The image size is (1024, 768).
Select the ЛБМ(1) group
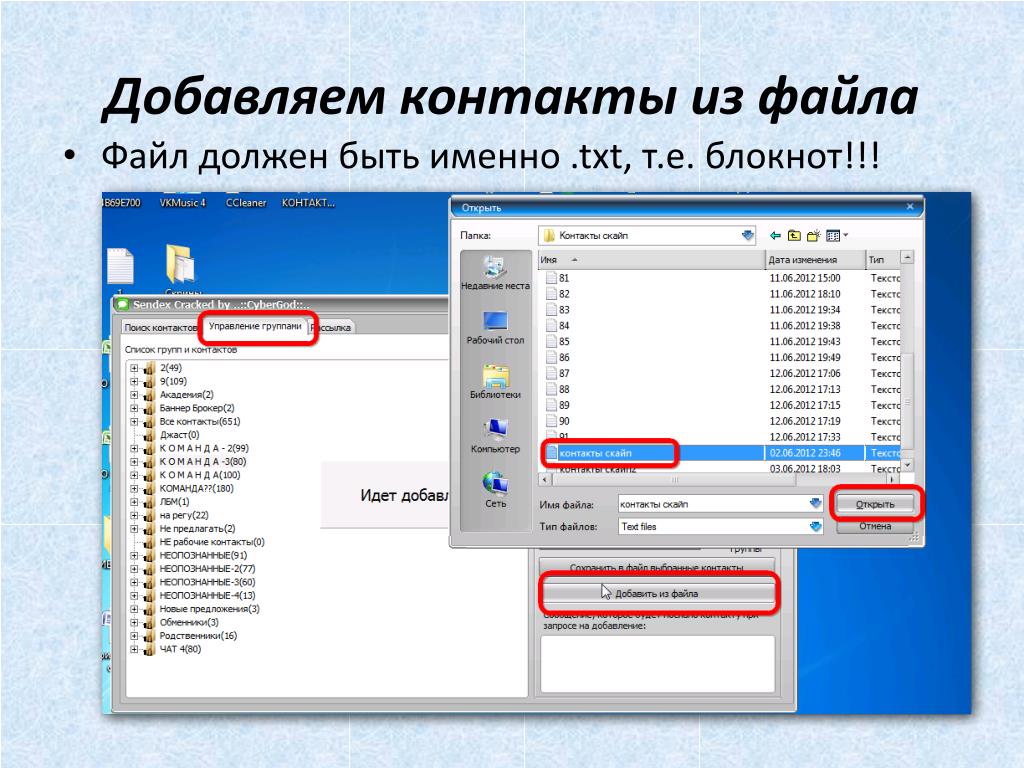pos(174,502)
